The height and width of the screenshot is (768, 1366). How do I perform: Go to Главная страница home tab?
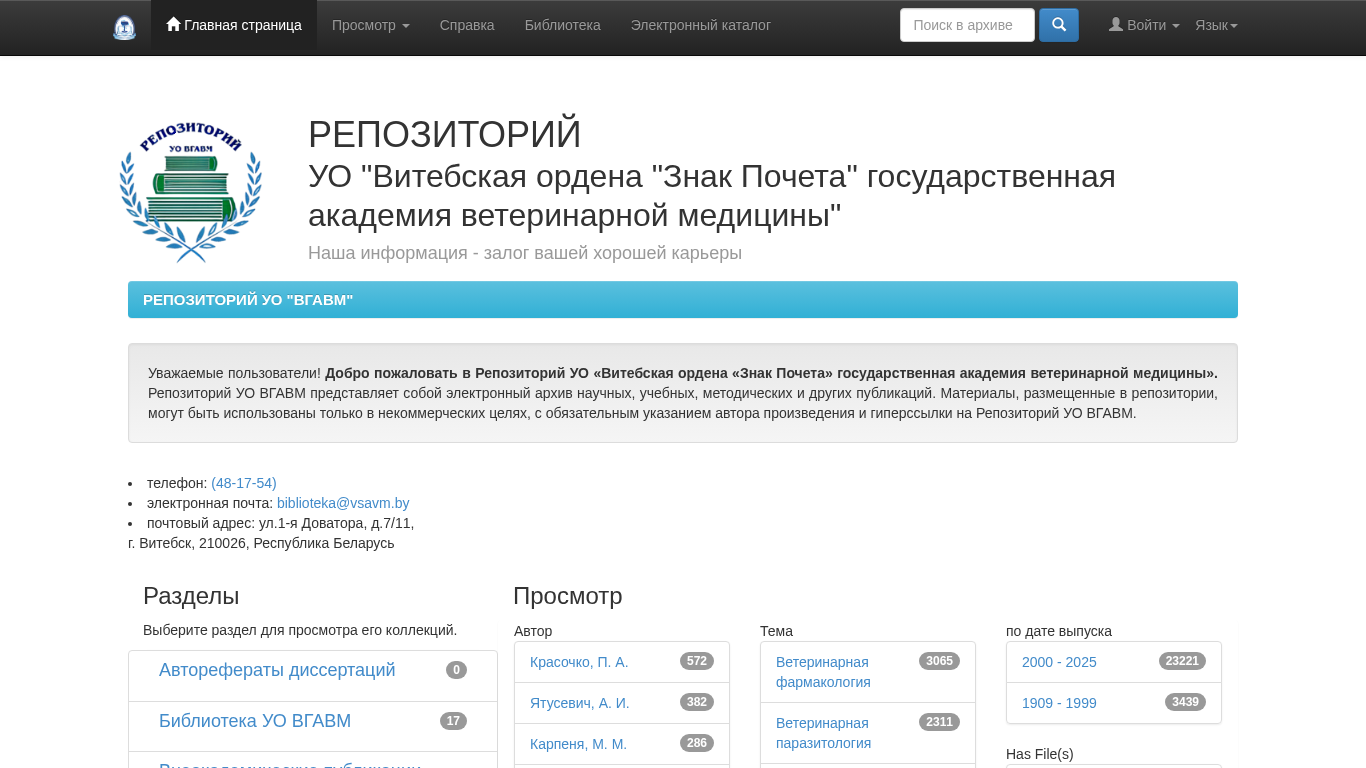click(234, 25)
